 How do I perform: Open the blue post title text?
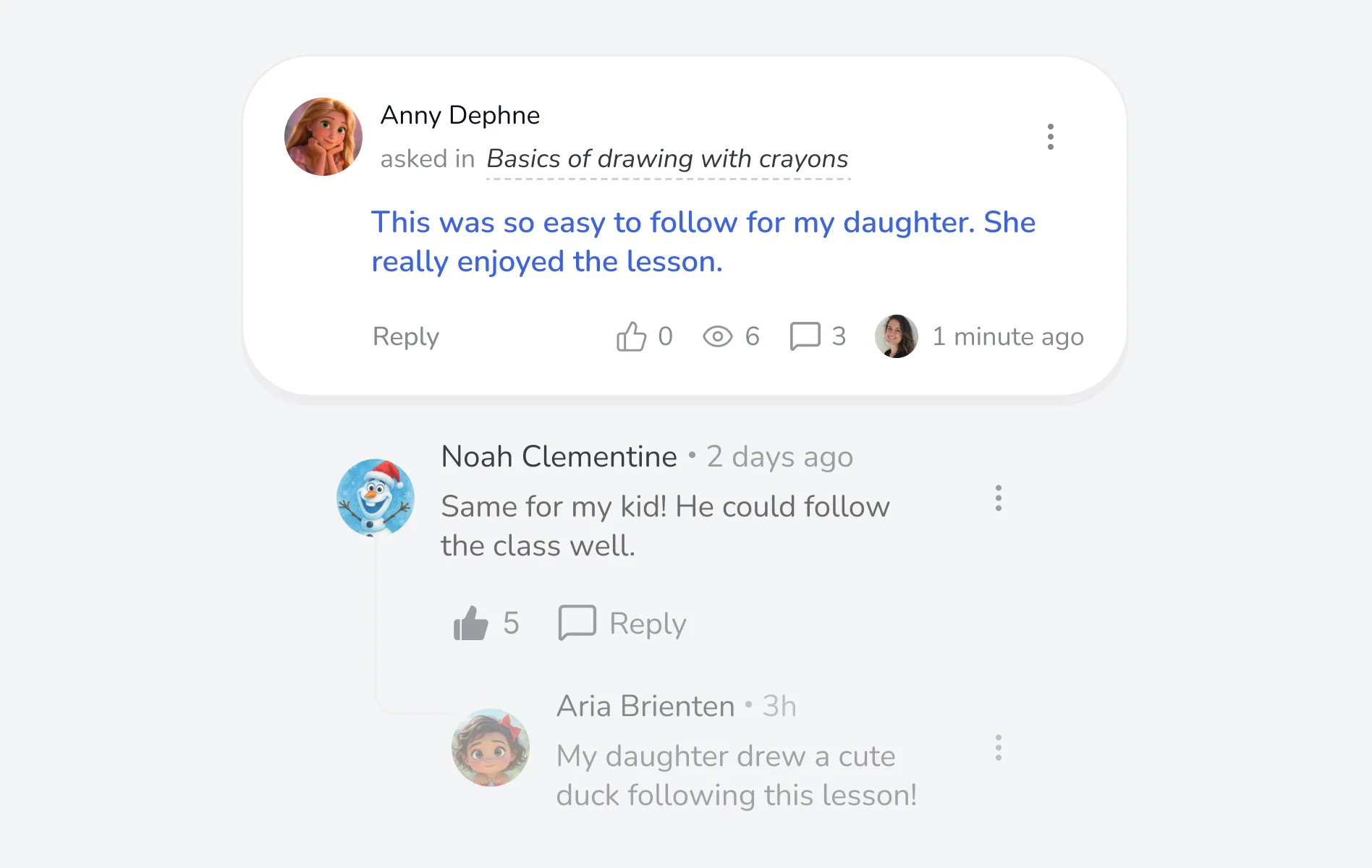pyautogui.click(x=703, y=242)
